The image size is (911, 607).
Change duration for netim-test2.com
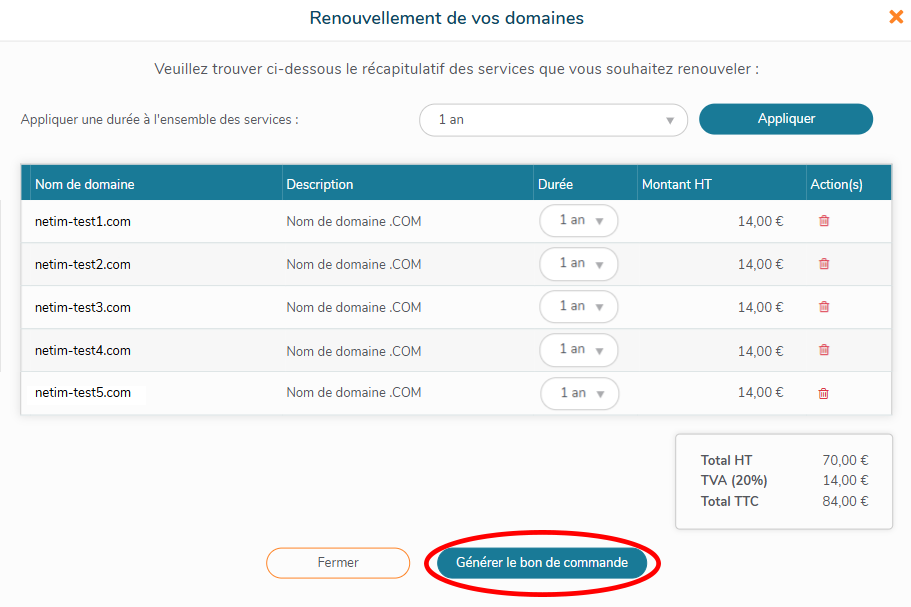[579, 264]
